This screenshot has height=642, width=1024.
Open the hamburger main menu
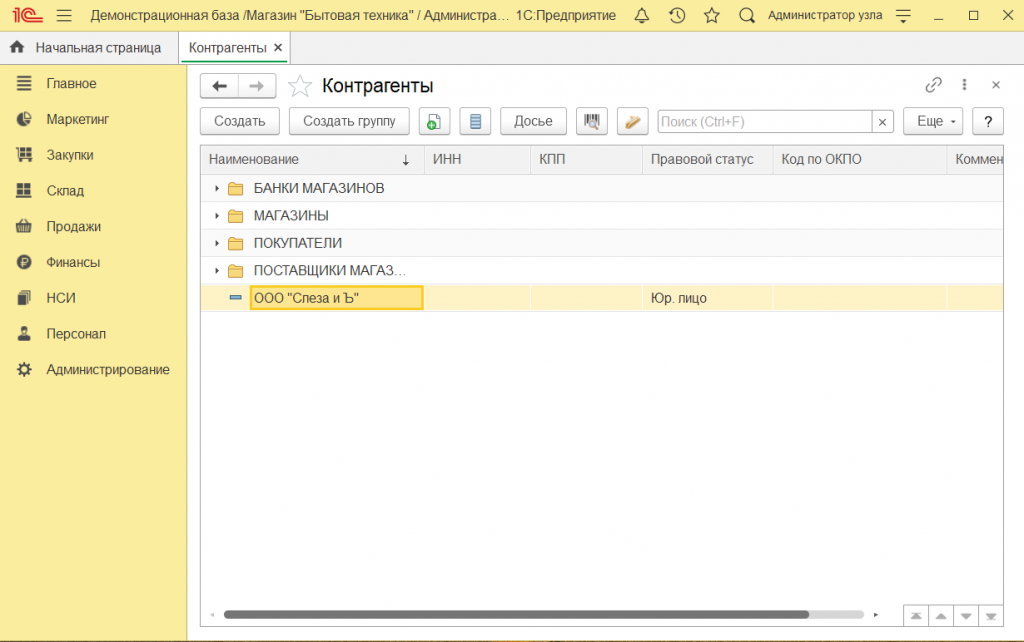point(64,16)
